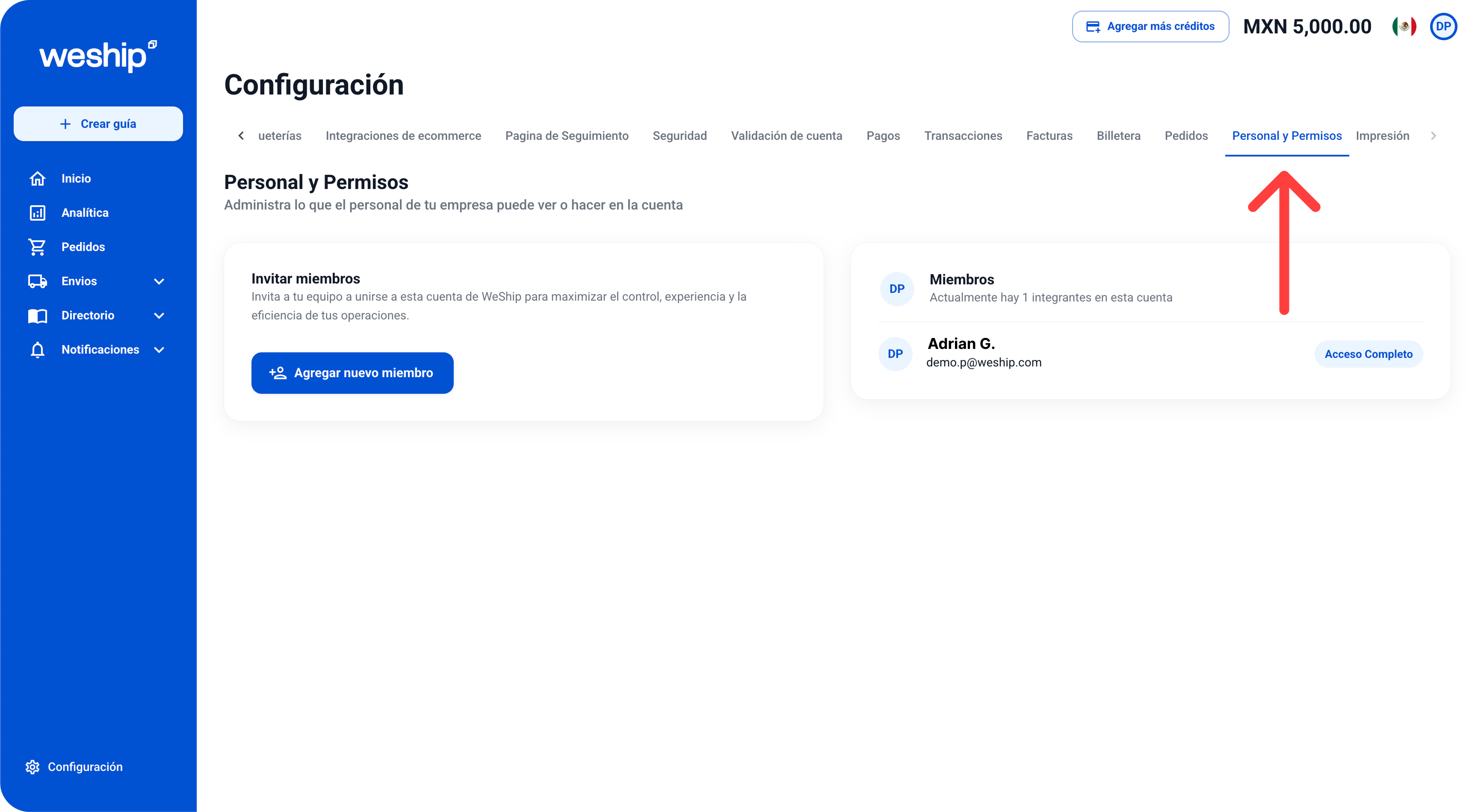Viewport: 1478px width, 812px height.
Task: Switch to the Transacciones tab
Action: click(963, 136)
